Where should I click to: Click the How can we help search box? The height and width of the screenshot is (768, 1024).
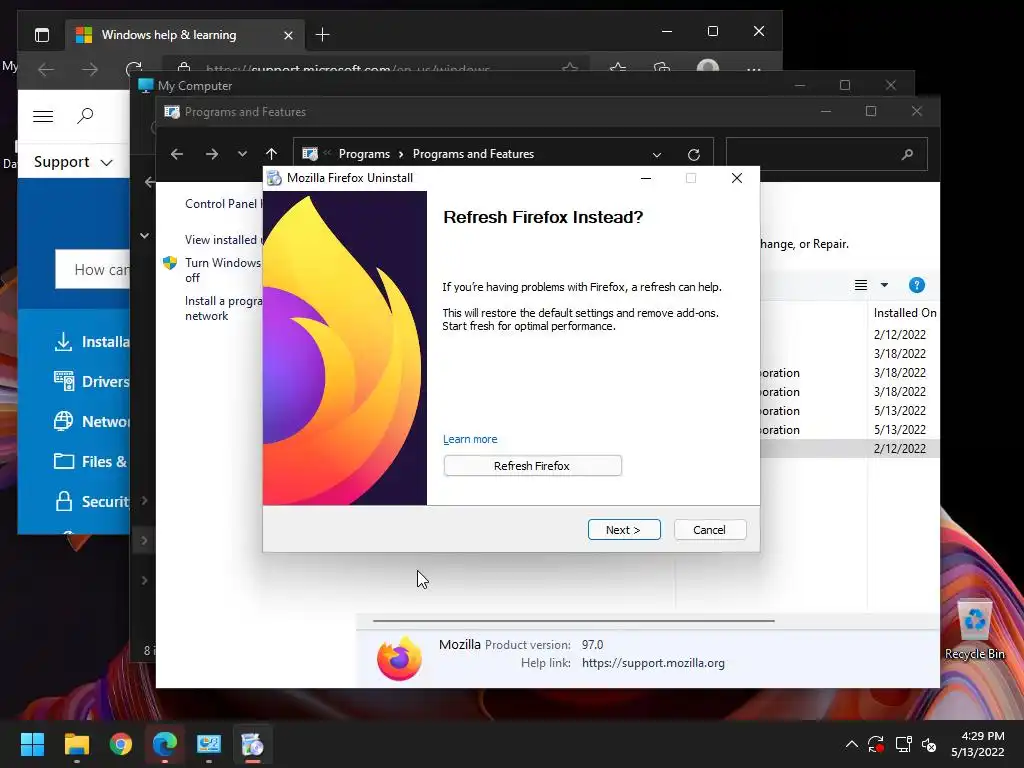93,269
